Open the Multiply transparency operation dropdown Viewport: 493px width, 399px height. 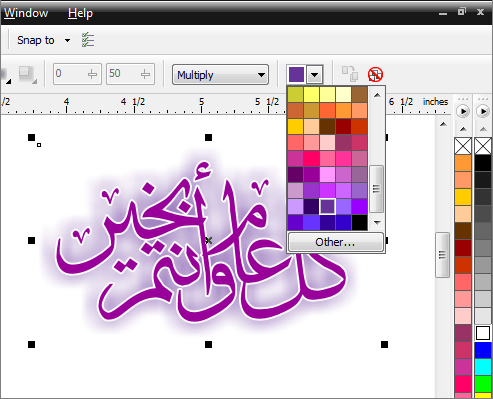pyautogui.click(x=220, y=75)
